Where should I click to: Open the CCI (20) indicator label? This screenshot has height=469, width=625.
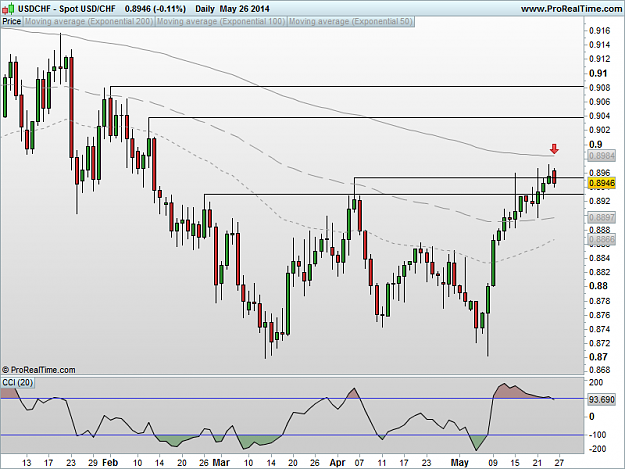coord(18,383)
